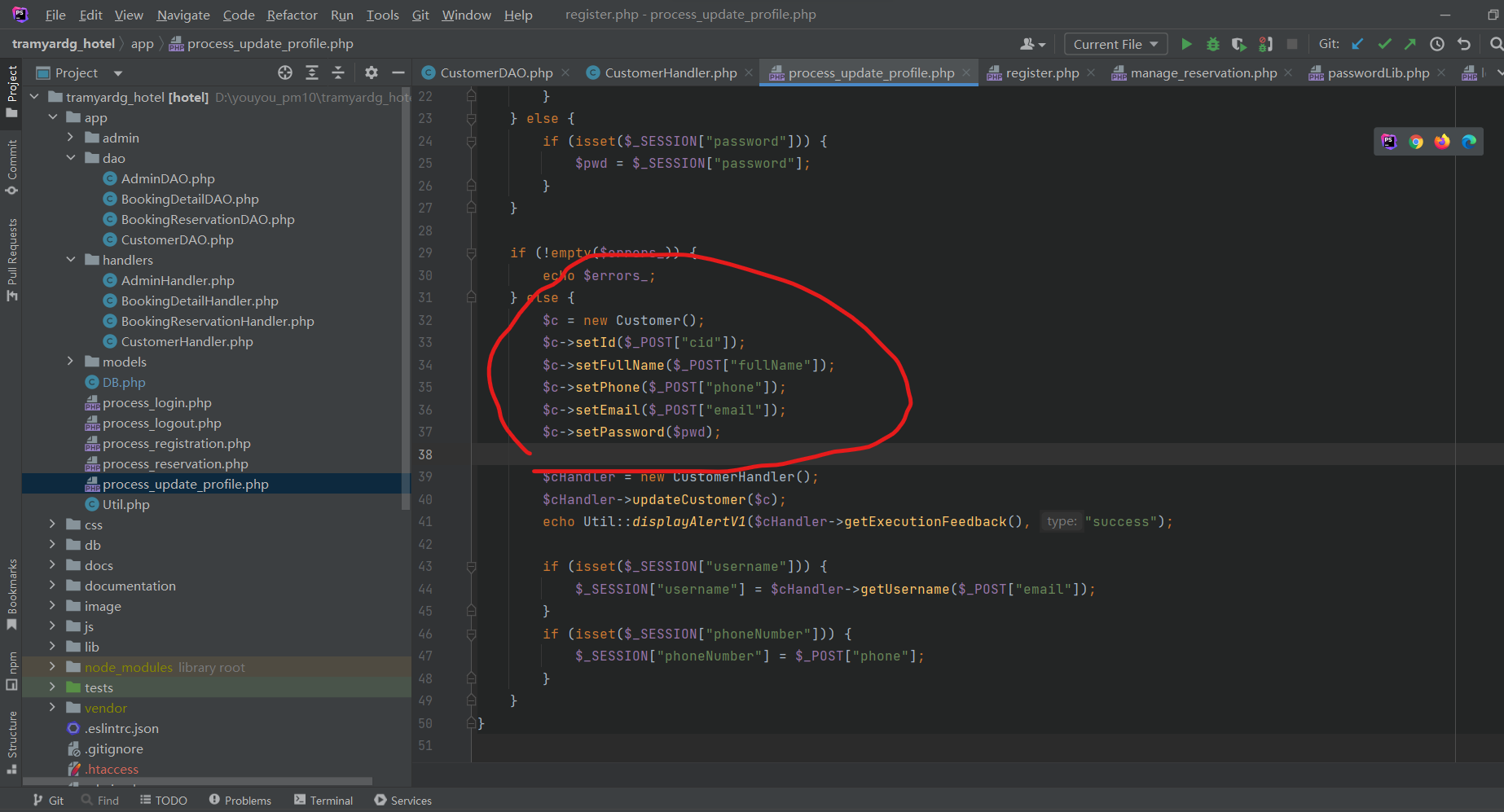
Task: Start debugging with the bug icon
Action: point(1212,44)
